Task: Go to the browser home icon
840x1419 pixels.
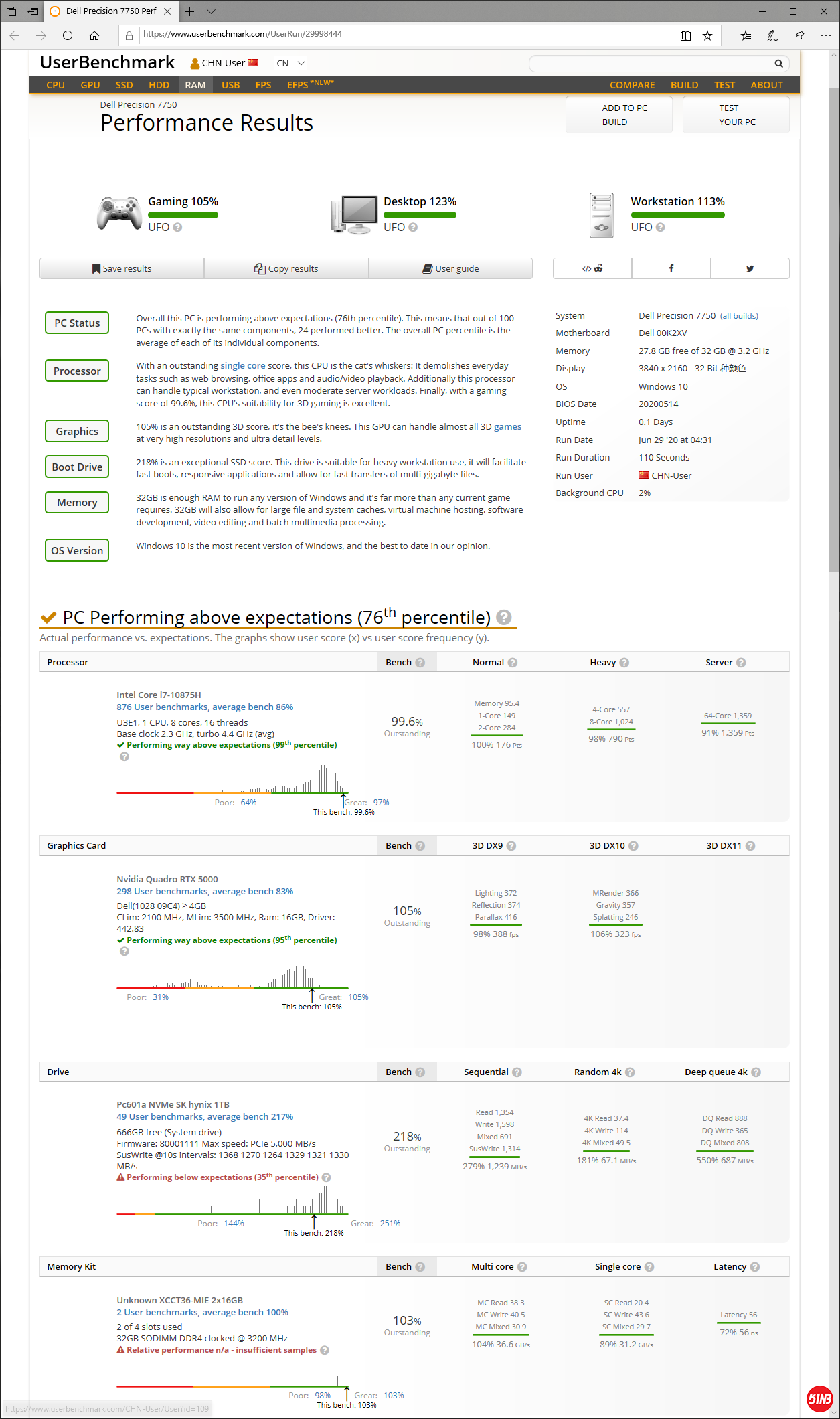Action: (x=94, y=35)
